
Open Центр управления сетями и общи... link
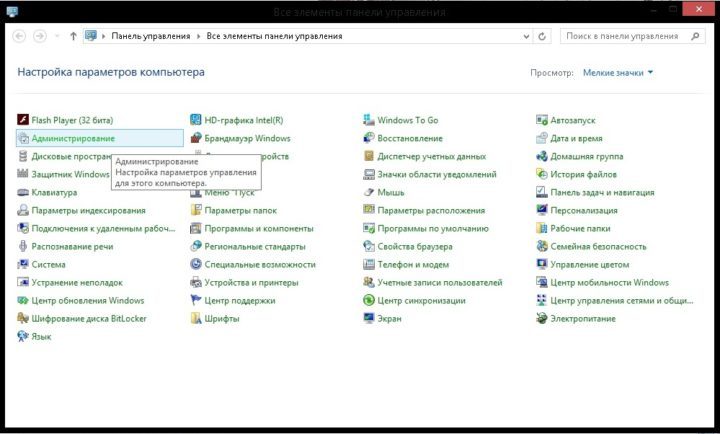pos(622,300)
